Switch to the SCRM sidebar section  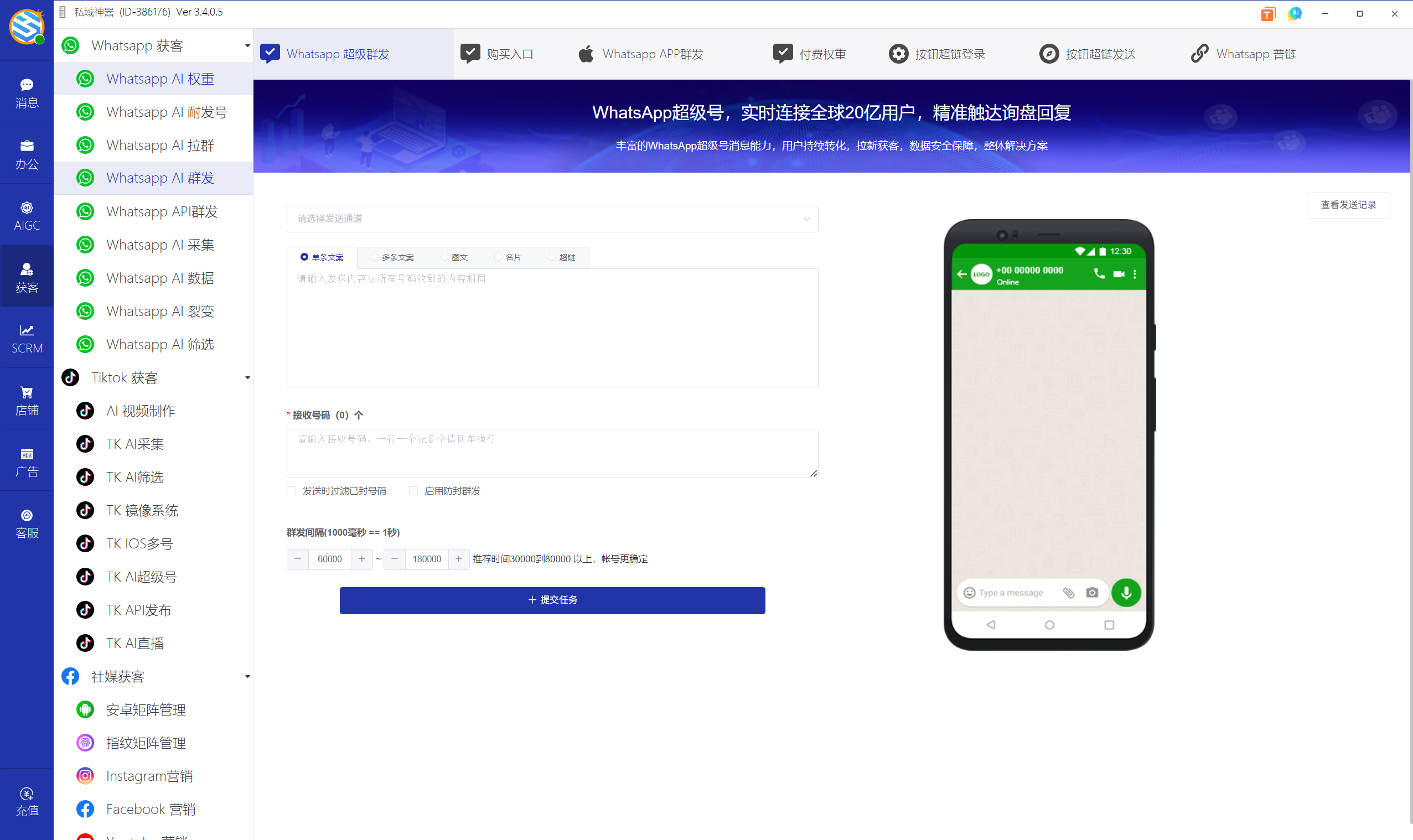click(x=27, y=339)
